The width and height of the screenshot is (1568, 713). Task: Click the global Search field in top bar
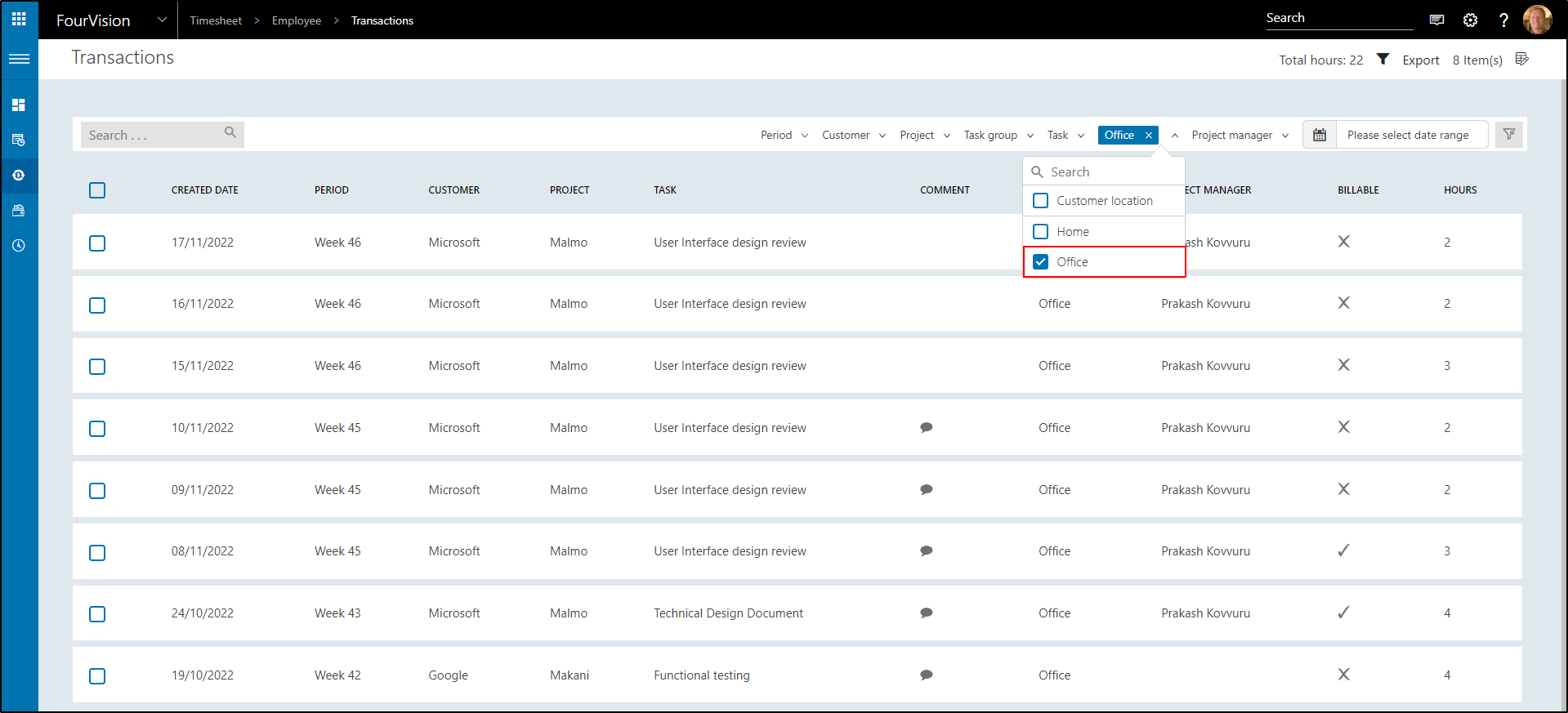1339,19
